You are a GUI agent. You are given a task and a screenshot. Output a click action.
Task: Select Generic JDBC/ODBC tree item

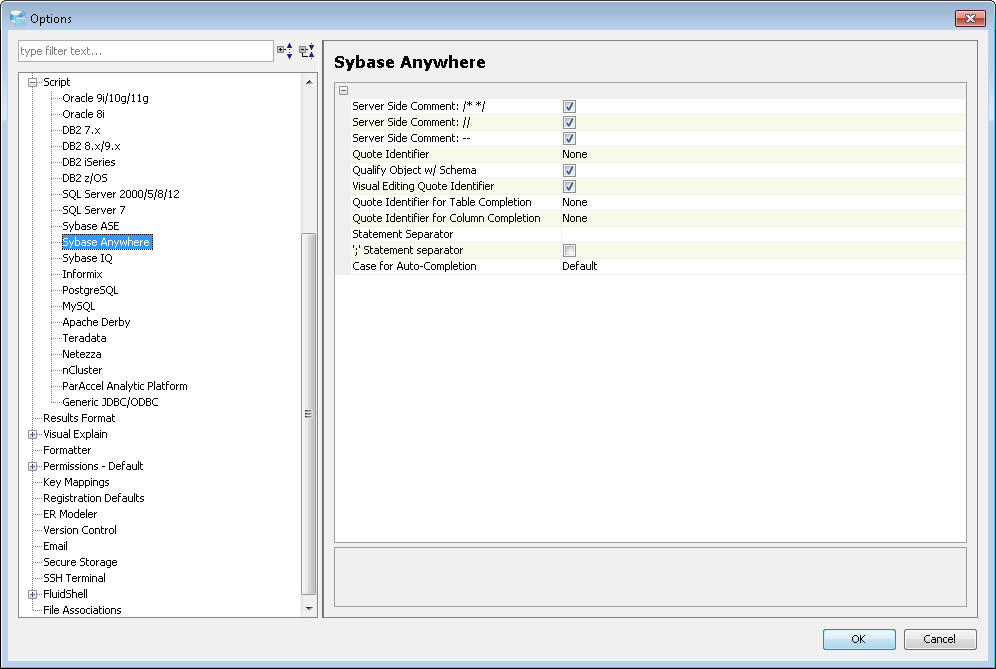coord(111,402)
